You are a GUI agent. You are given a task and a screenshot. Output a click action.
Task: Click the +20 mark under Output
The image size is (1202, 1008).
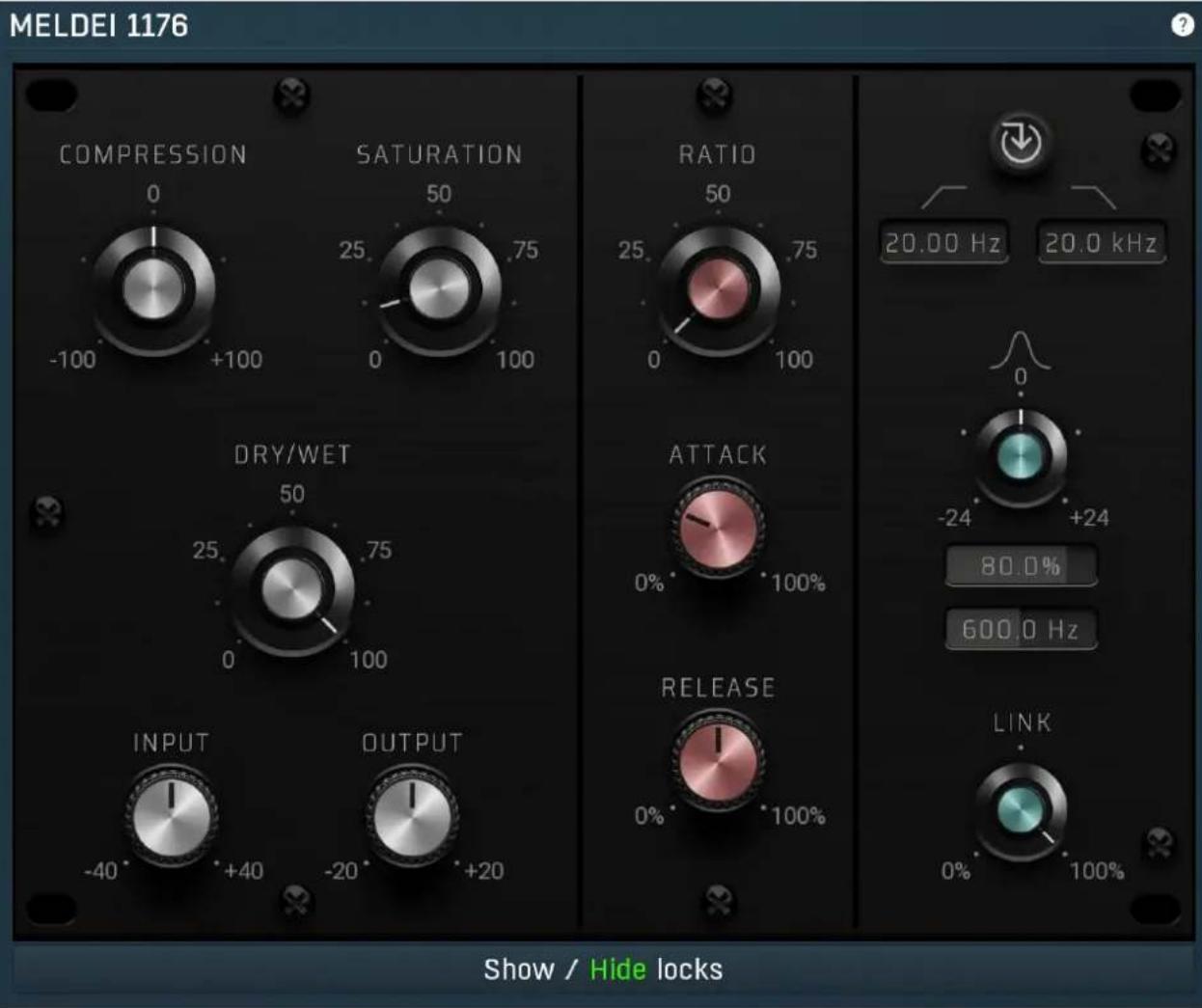point(483,871)
